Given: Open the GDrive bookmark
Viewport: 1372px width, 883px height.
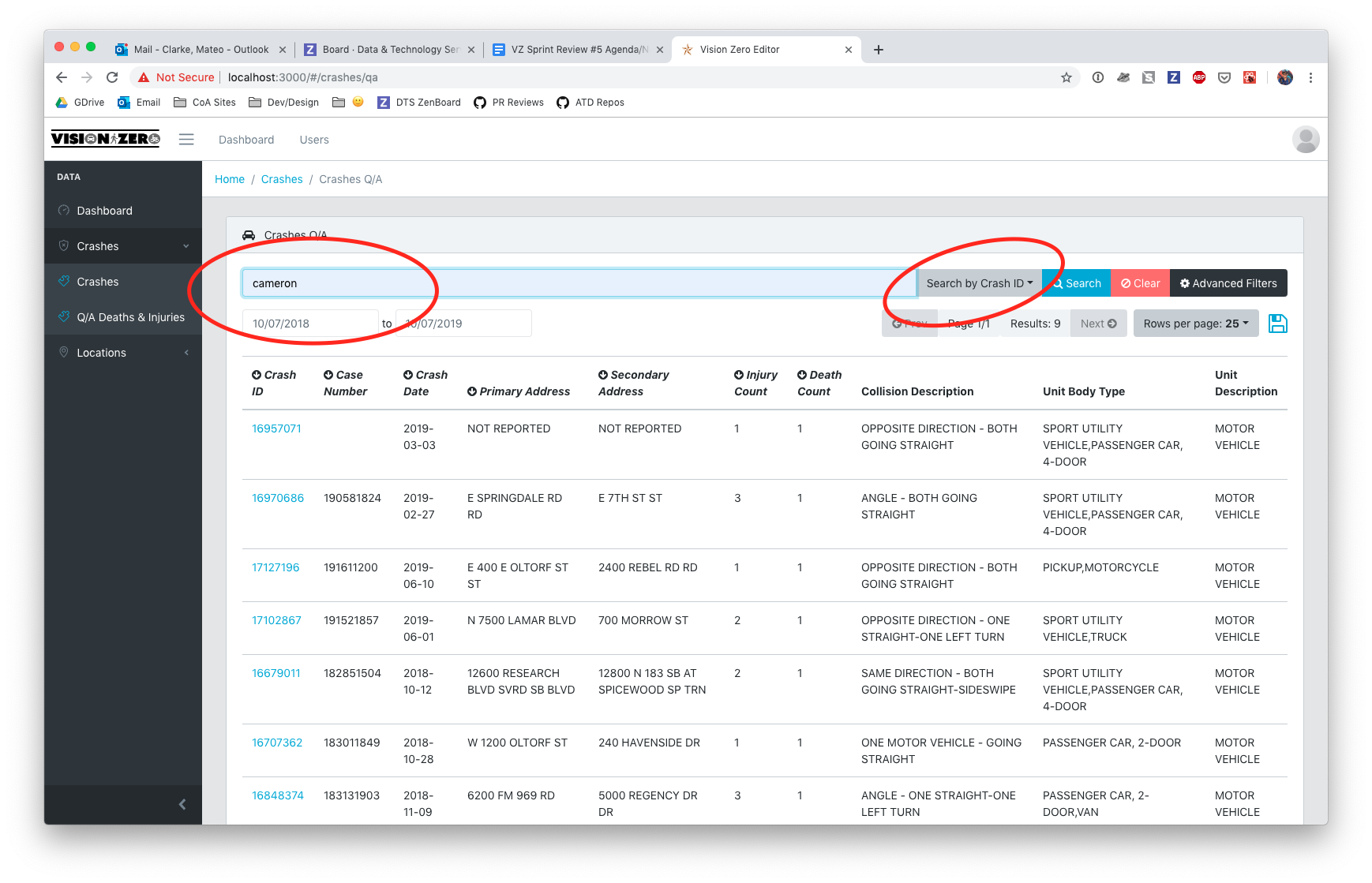Looking at the screenshot, I should pos(80,103).
